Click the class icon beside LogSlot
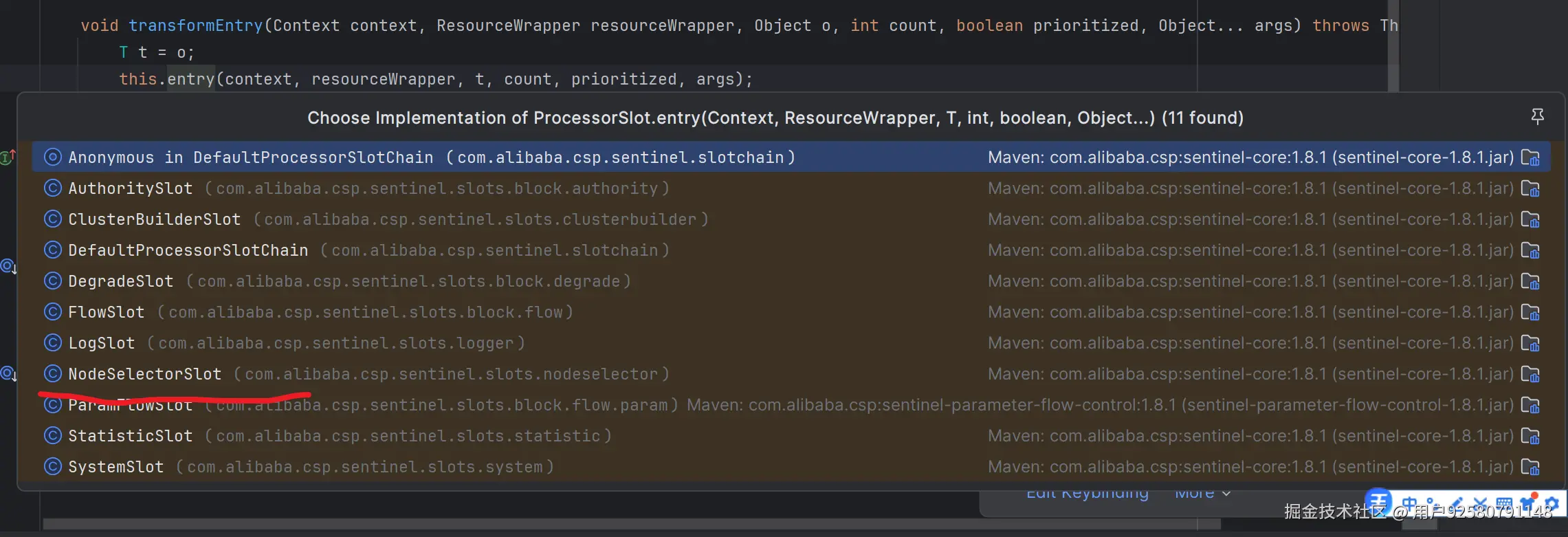This screenshot has width=1568, height=537. (x=53, y=343)
